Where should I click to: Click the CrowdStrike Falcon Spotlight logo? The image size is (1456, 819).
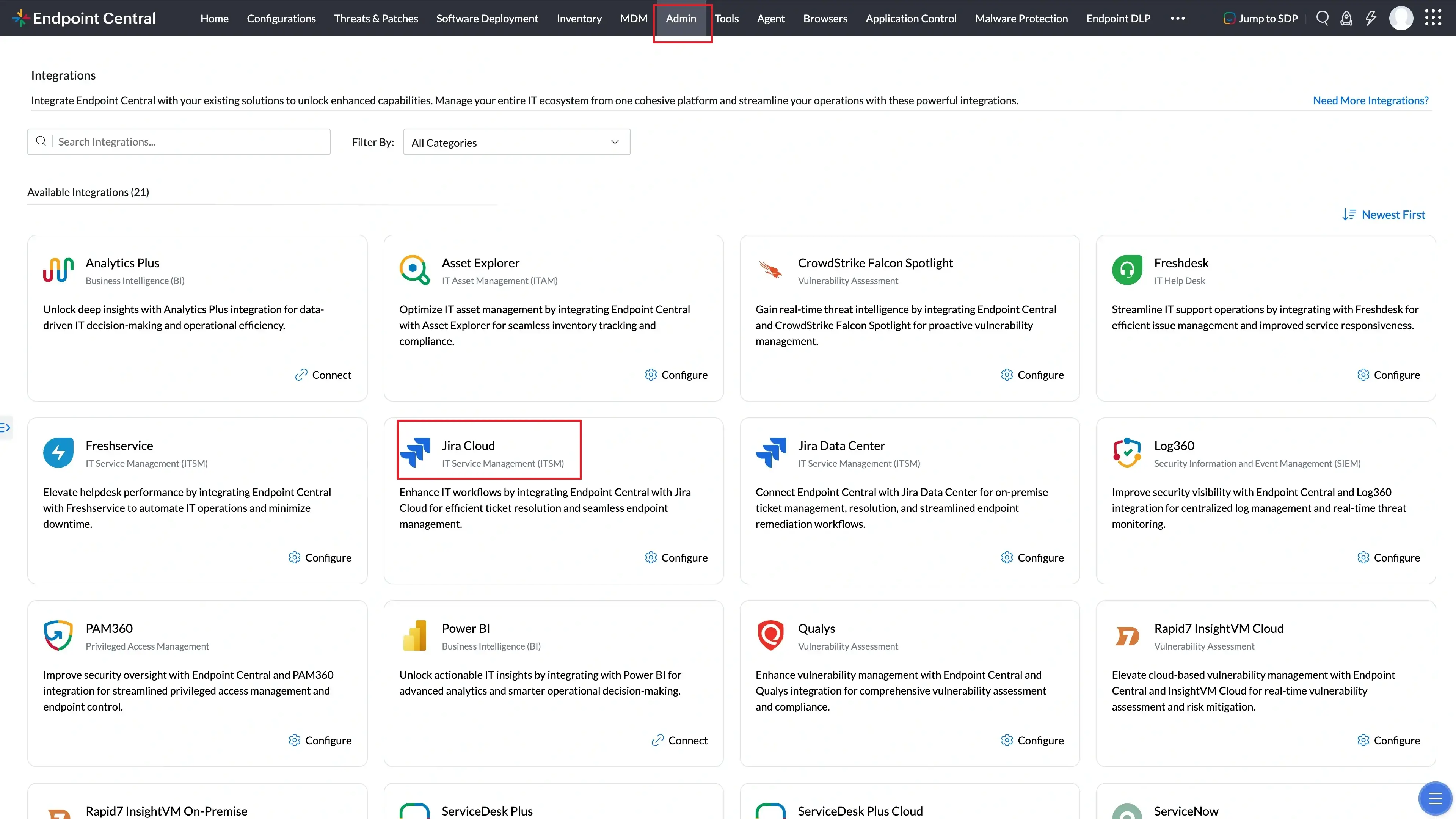pos(771,270)
